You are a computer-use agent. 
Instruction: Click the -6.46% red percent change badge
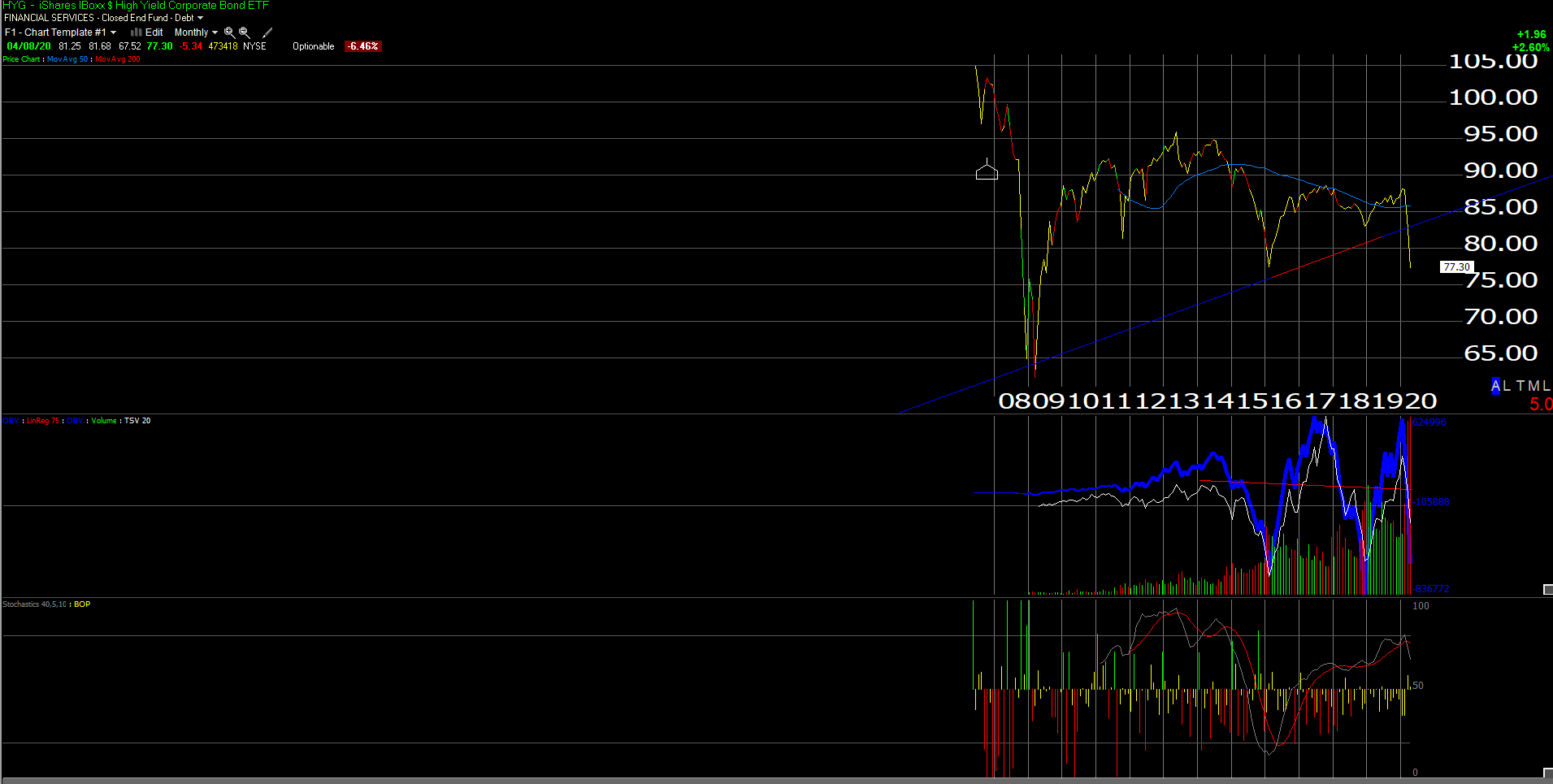tap(362, 46)
